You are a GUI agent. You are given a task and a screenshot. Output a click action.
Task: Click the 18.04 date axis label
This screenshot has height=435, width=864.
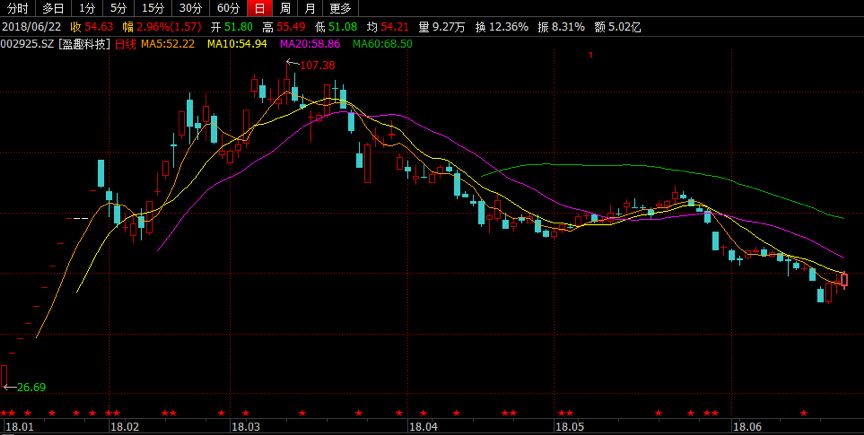[423, 426]
